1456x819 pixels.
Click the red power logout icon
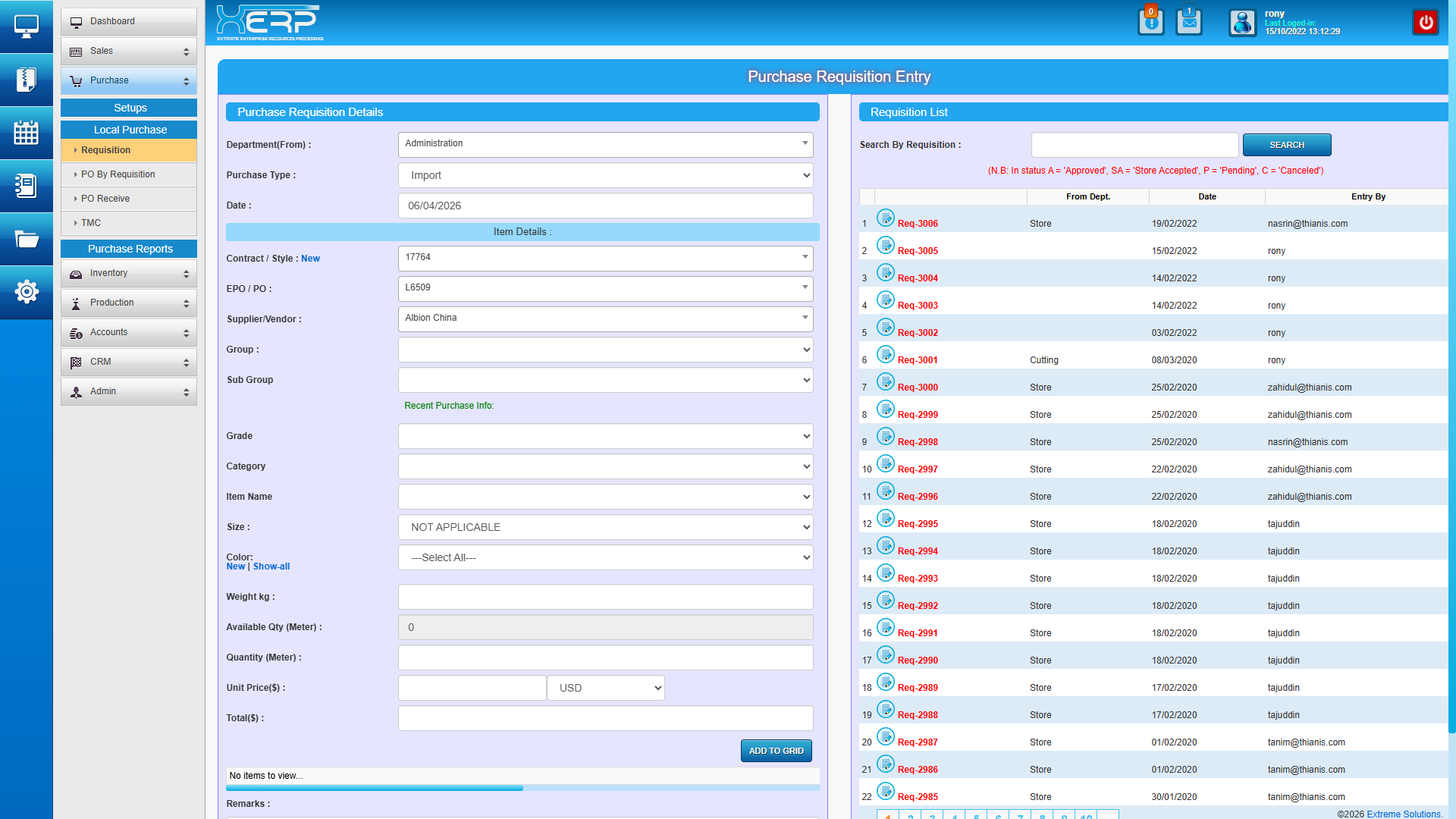click(1426, 22)
